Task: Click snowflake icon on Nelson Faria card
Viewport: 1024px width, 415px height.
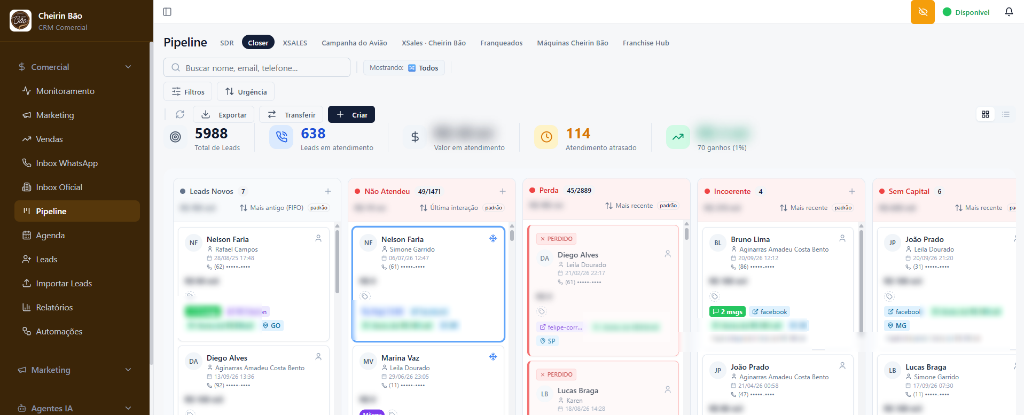Action: (x=493, y=239)
